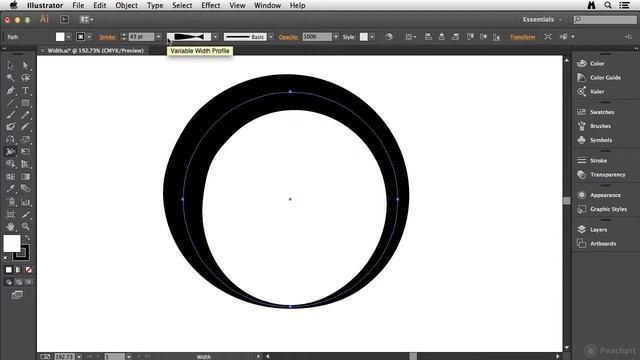Viewport: 640px width, 360px height.
Task: Open the Appearance panel
Action: click(605, 195)
